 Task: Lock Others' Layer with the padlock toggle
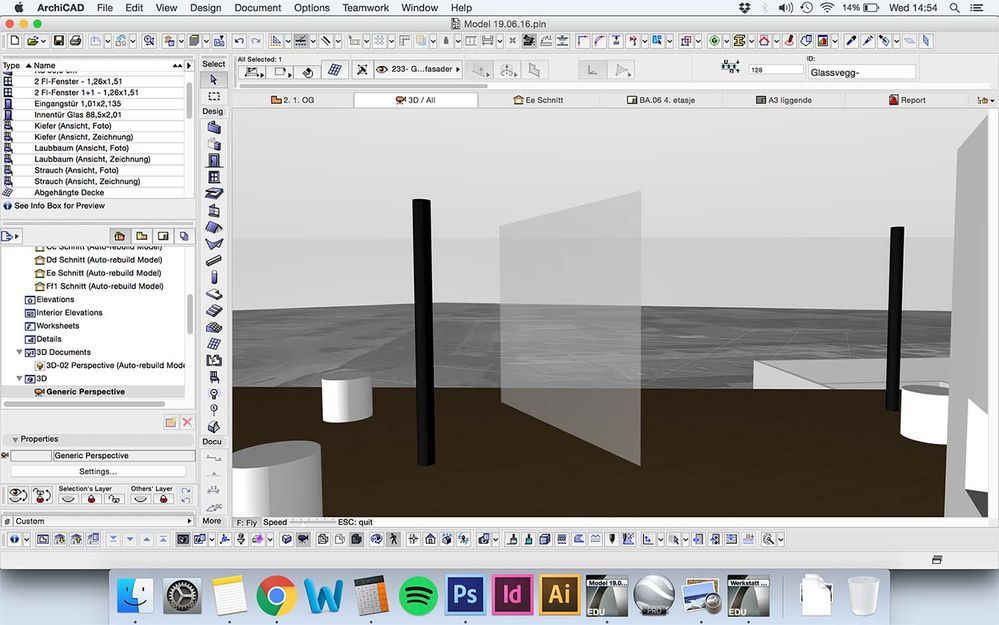(x=165, y=498)
